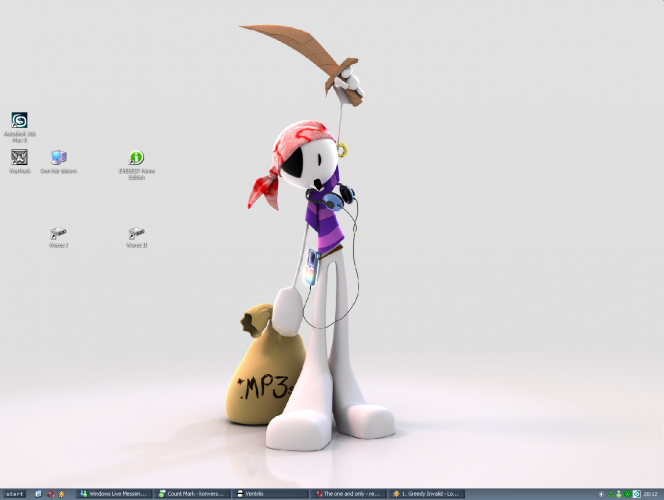Restore the "Greedy Invalid" player taskbar button
This screenshot has height=500, width=664.
[x=427, y=494]
